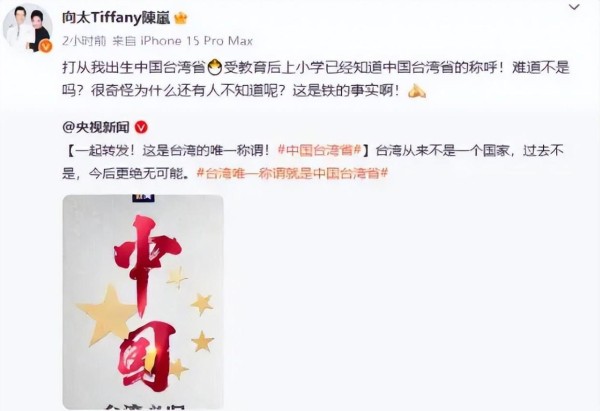The image size is (600, 411).
Task: Open the @央视新闻 account link
Action: (96, 127)
